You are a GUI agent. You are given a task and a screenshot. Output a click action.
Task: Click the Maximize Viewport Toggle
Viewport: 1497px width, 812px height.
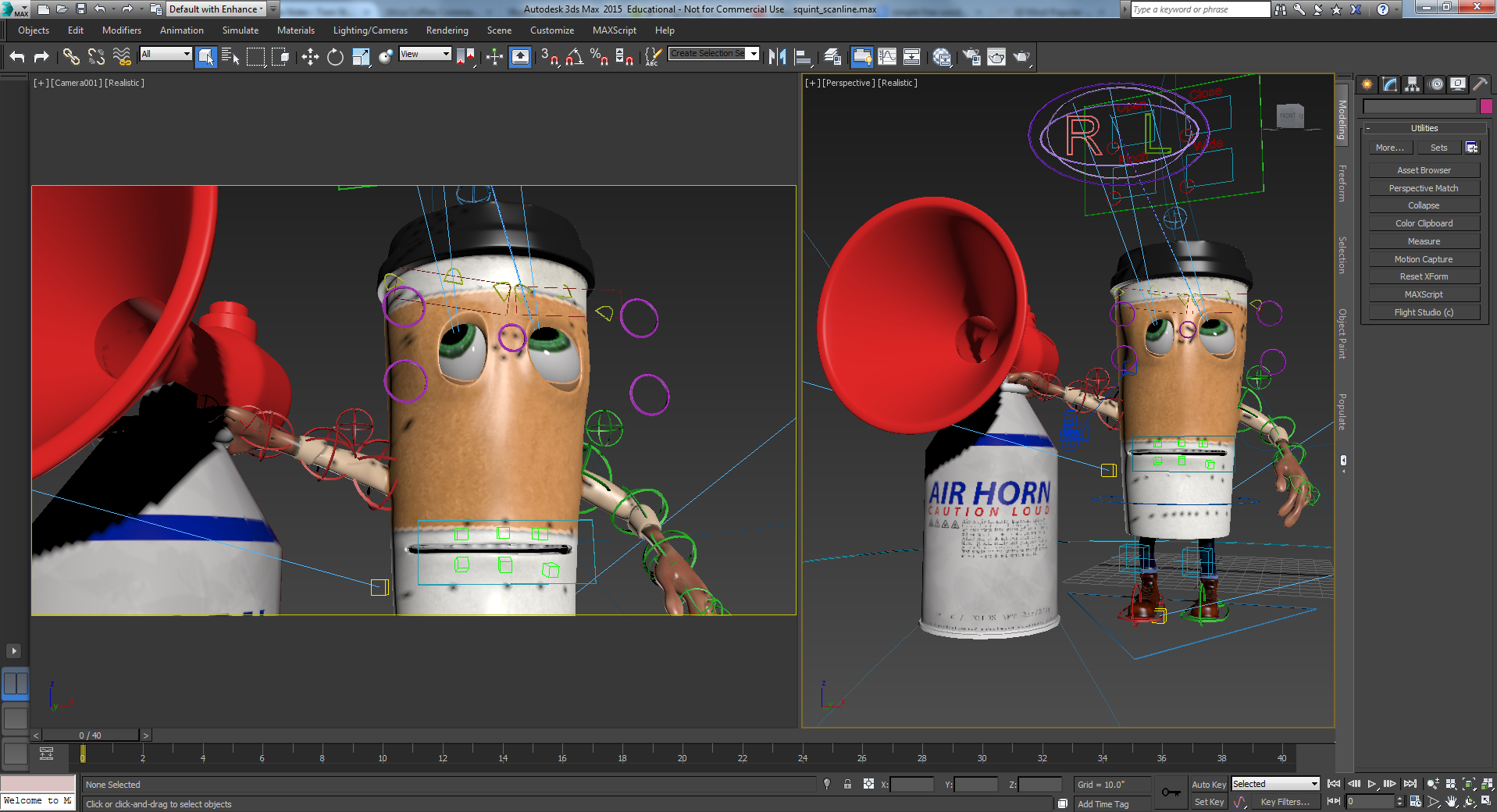click(1487, 801)
